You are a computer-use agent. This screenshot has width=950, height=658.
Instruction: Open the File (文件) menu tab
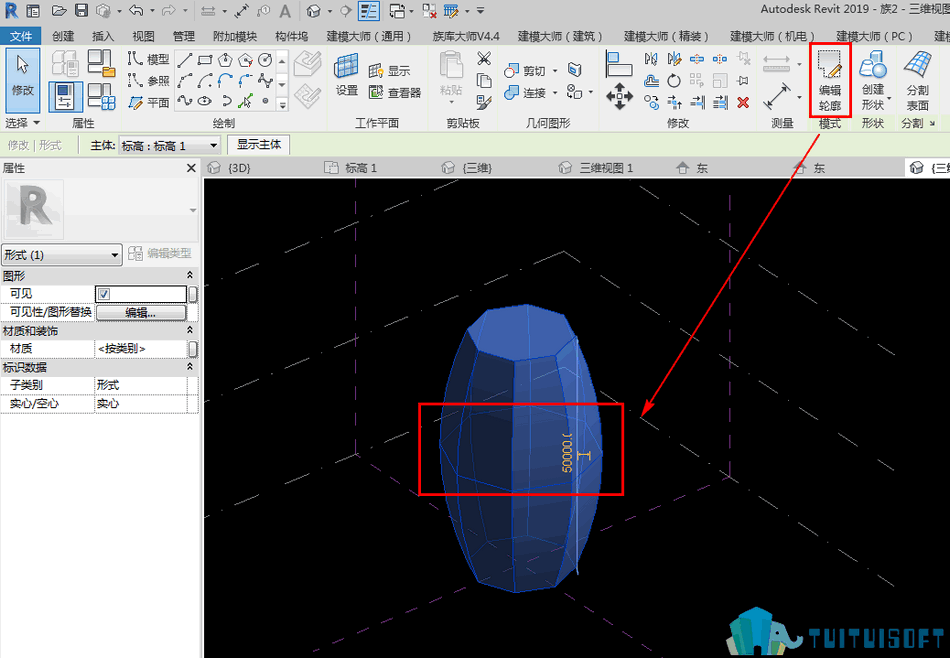21,36
